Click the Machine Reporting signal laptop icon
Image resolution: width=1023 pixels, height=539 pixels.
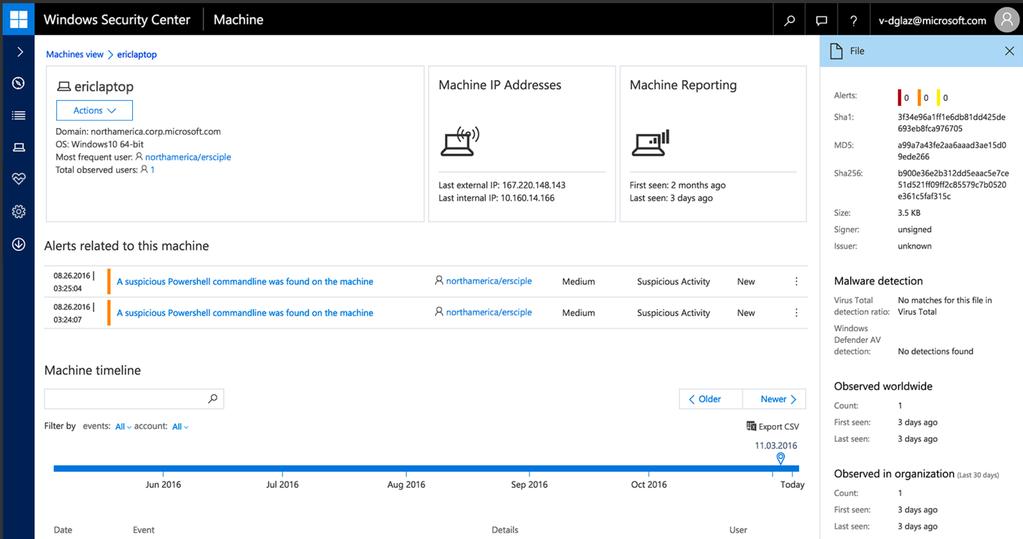650,142
